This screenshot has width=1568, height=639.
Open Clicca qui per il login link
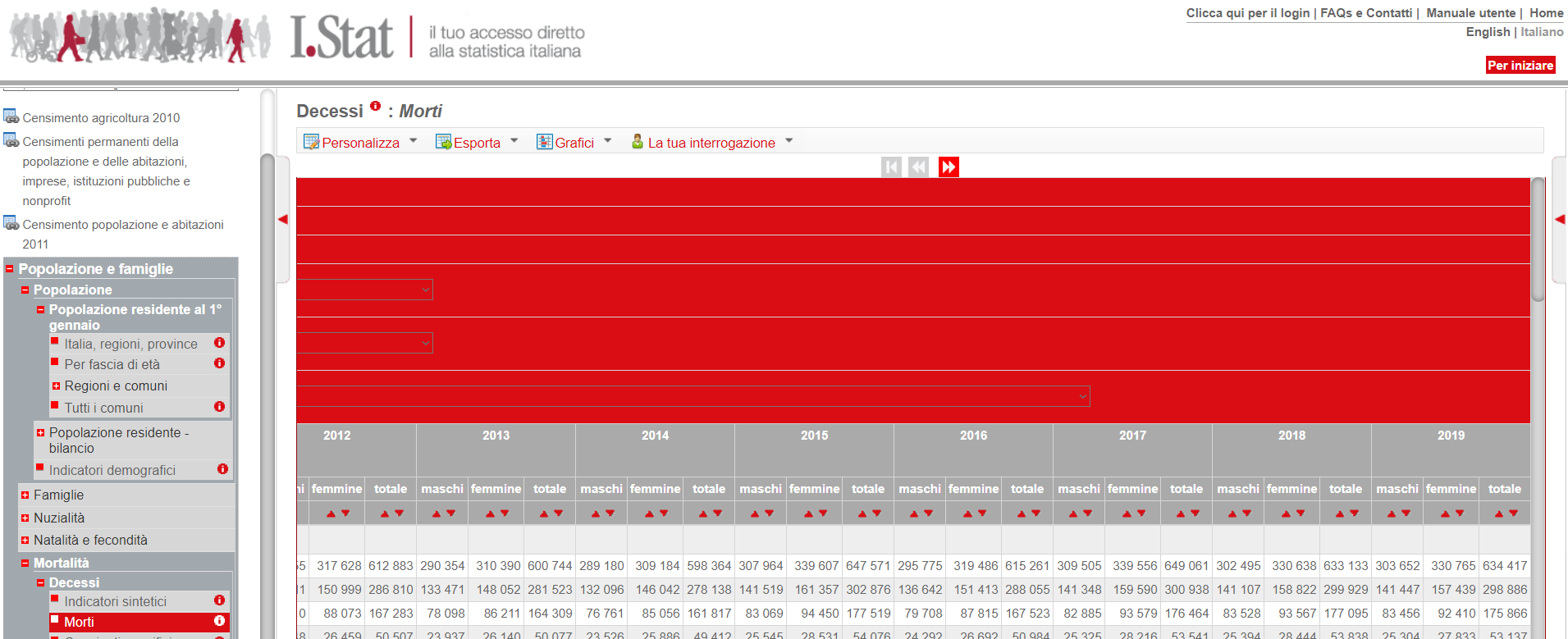[x=1247, y=13]
